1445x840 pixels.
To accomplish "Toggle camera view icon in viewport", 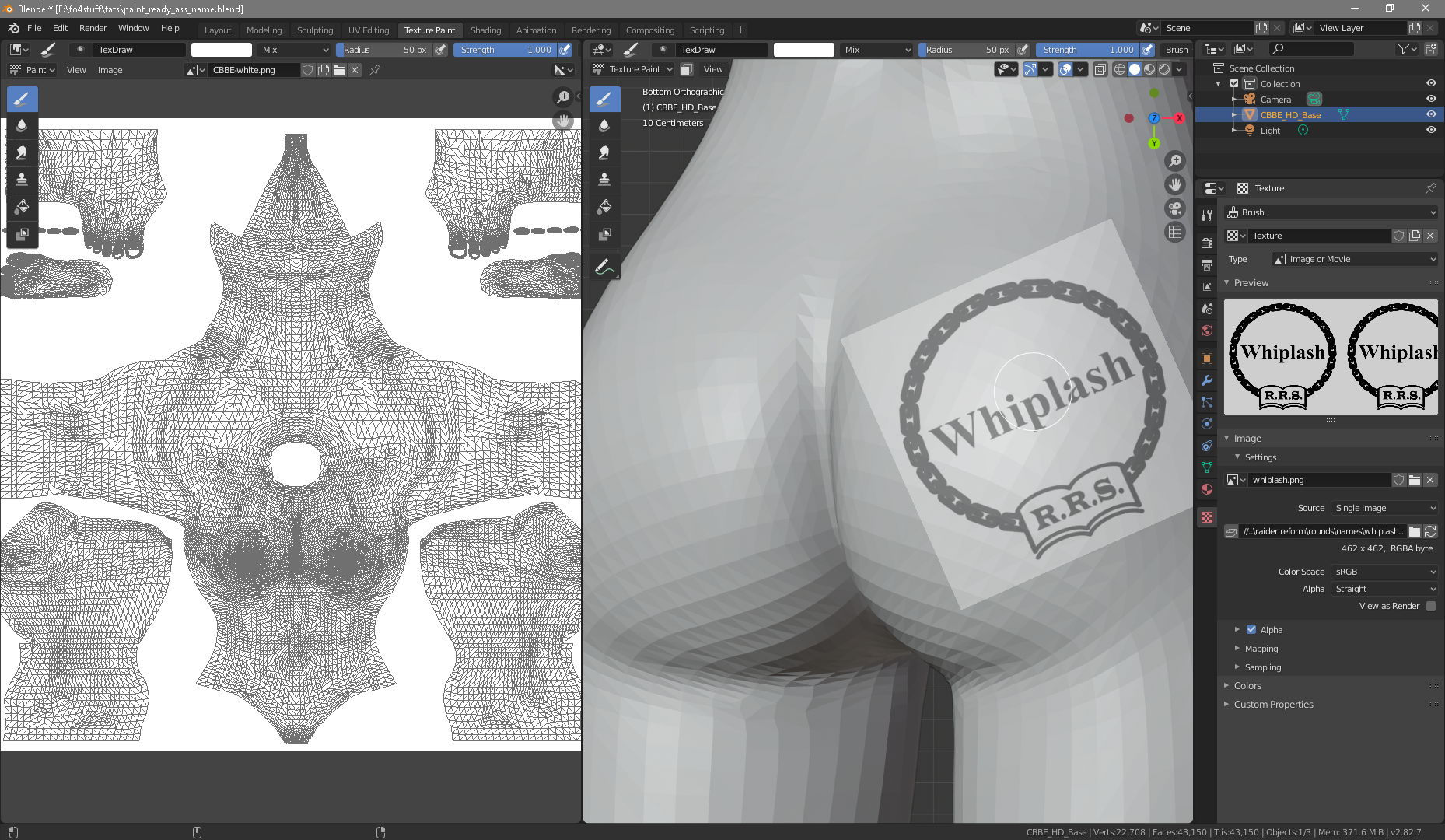I will (x=1175, y=208).
